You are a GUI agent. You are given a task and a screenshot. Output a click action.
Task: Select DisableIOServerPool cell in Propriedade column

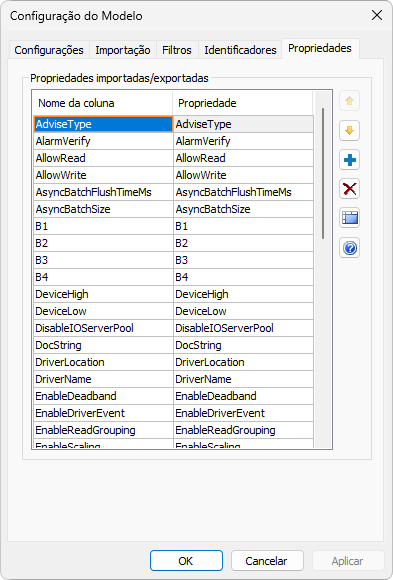pyautogui.click(x=243, y=328)
